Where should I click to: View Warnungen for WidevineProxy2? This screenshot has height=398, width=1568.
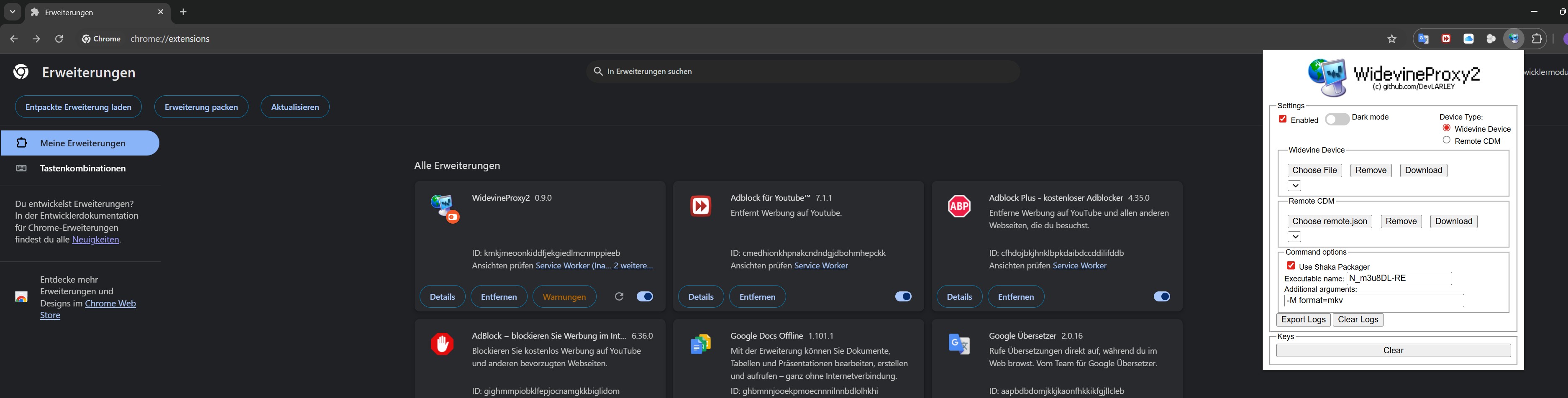click(564, 296)
